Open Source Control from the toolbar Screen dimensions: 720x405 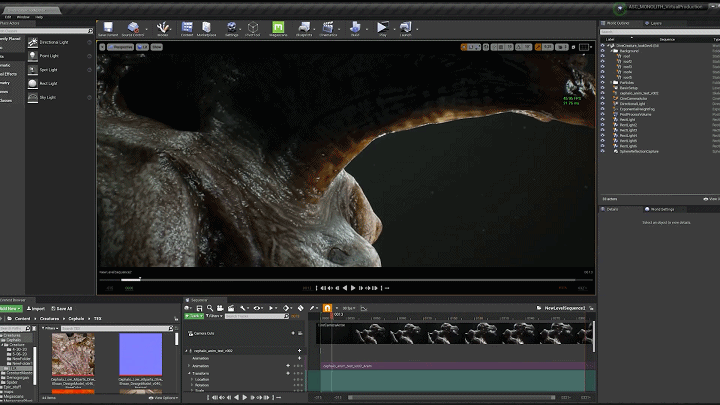(x=133, y=28)
